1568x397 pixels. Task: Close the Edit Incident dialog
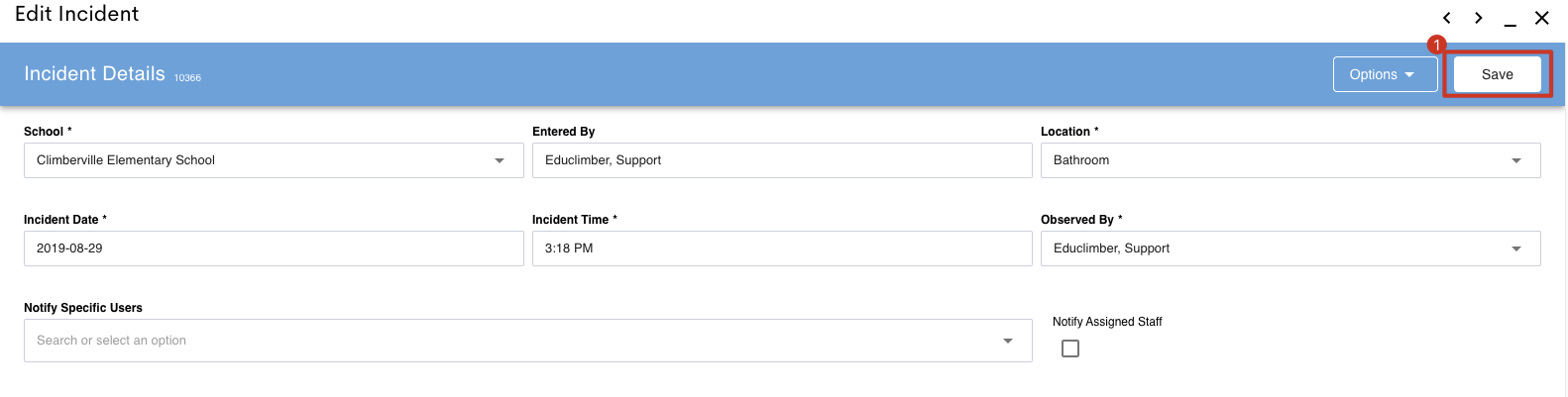(x=1542, y=18)
